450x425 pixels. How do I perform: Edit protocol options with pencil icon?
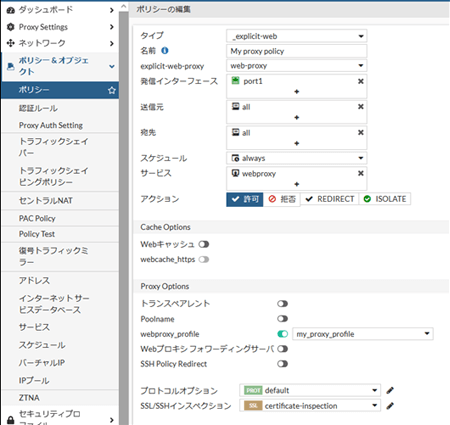(x=390, y=390)
